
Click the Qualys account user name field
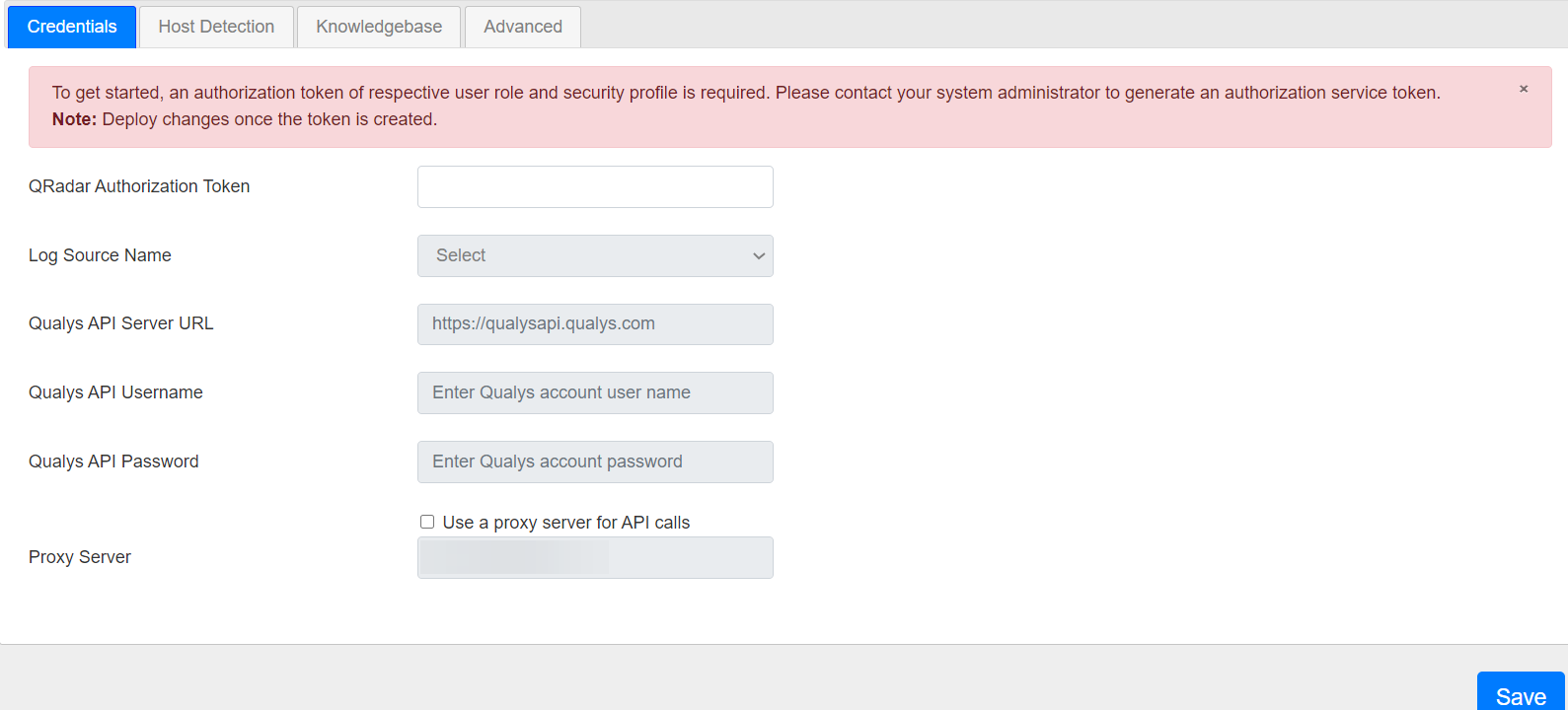click(595, 392)
